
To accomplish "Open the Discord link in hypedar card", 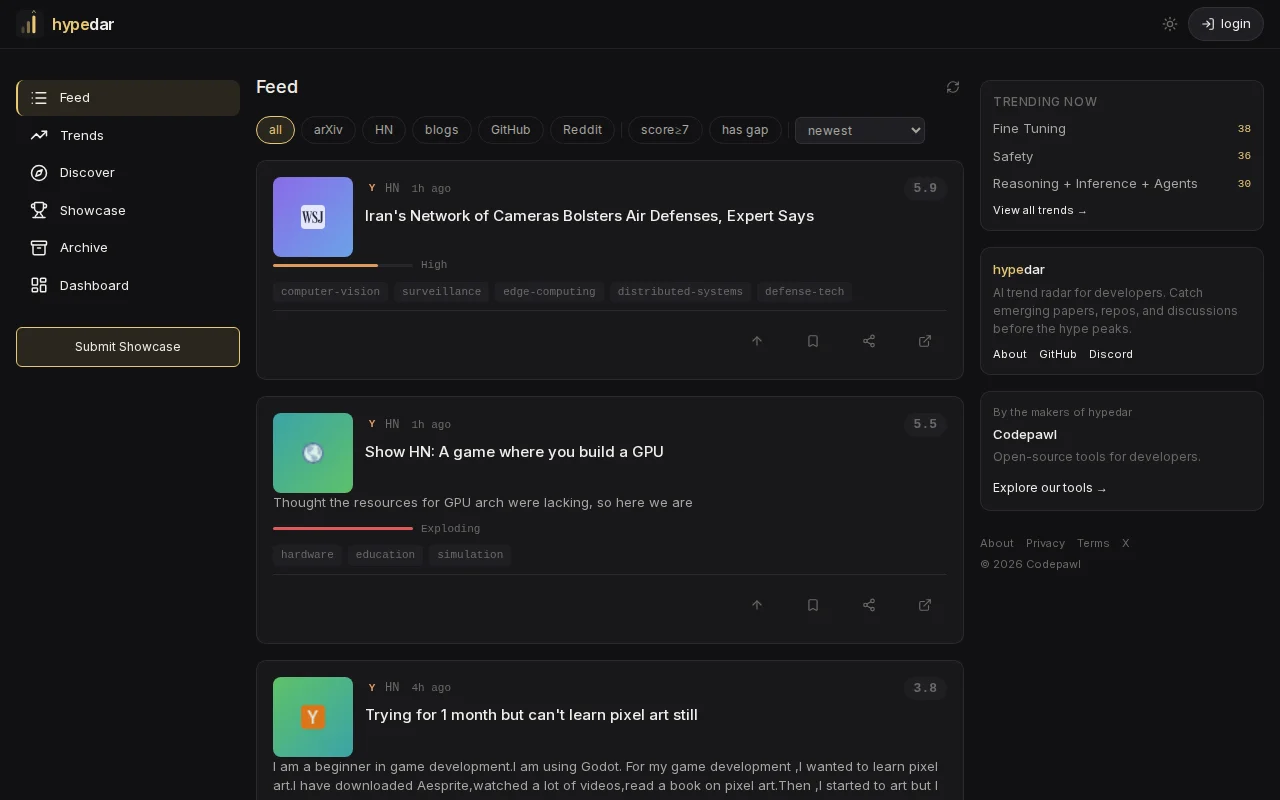I will coord(1111,354).
